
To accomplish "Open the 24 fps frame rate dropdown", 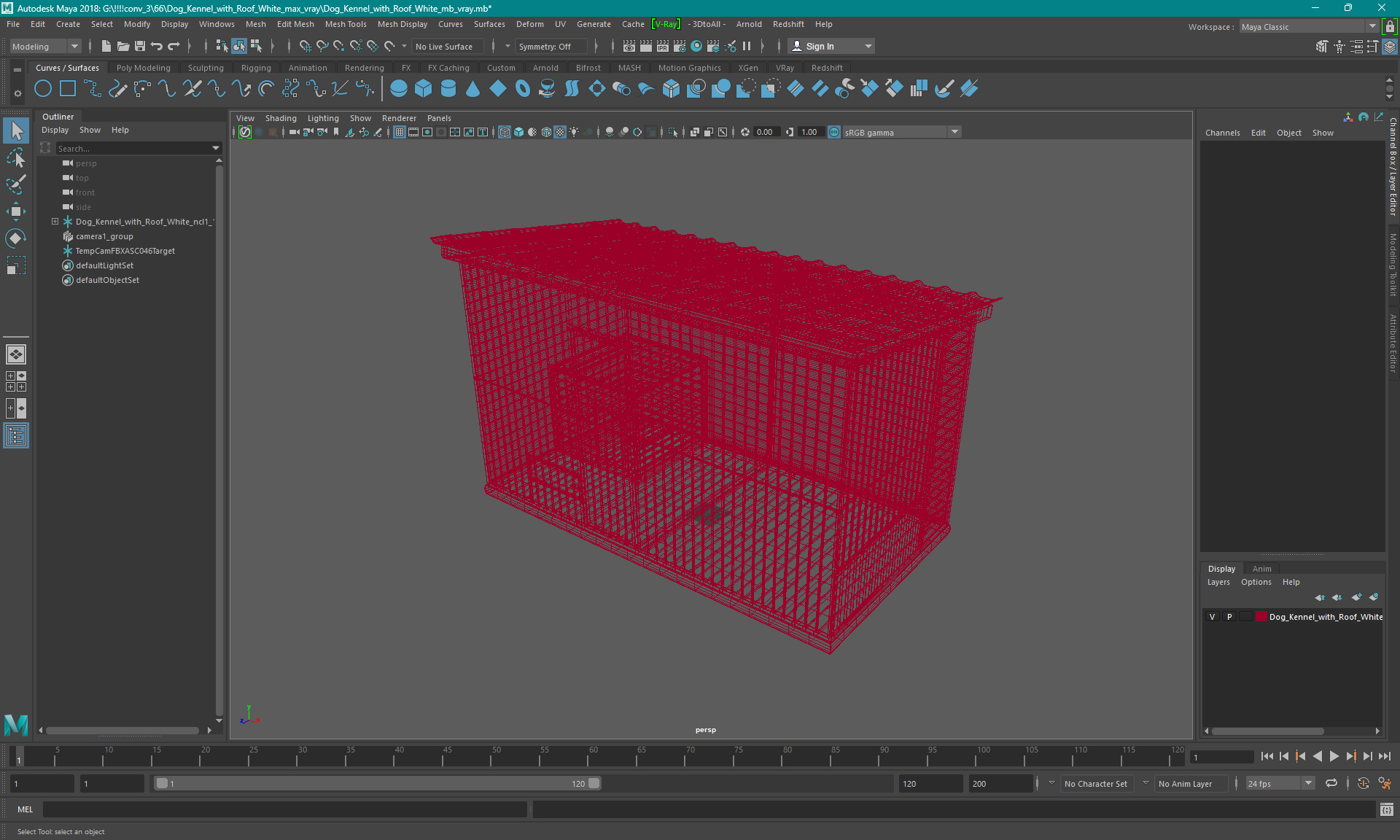I will point(1279,783).
